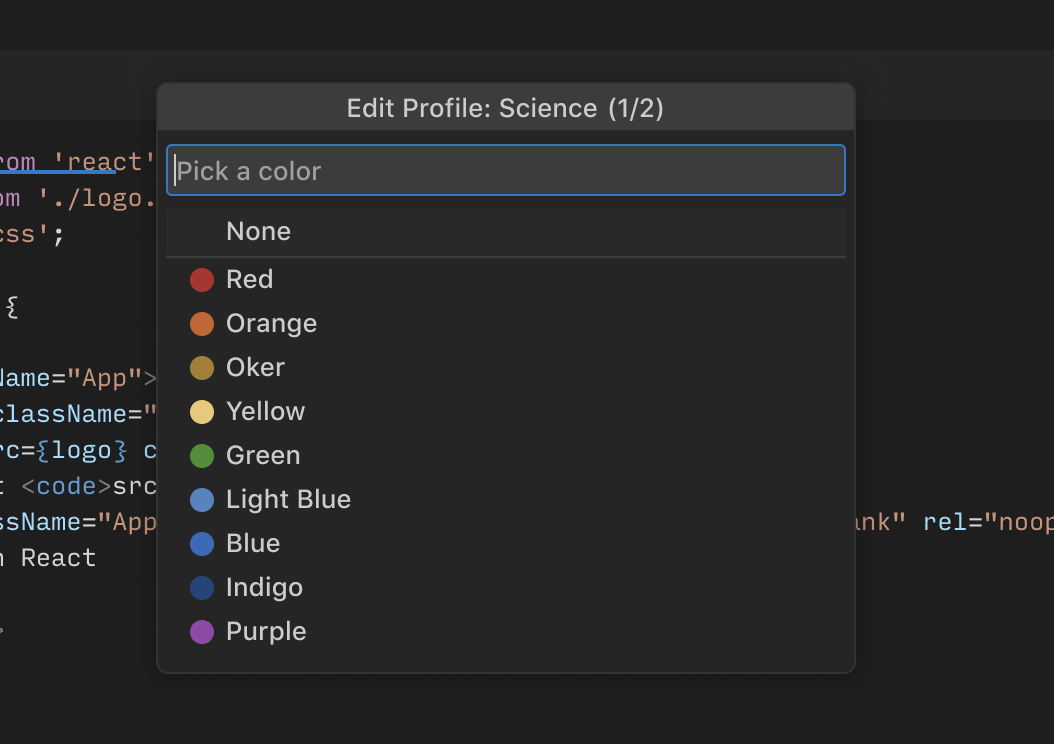Select the Oker color circle
Screen dimensions: 1054x744
pos(202,367)
